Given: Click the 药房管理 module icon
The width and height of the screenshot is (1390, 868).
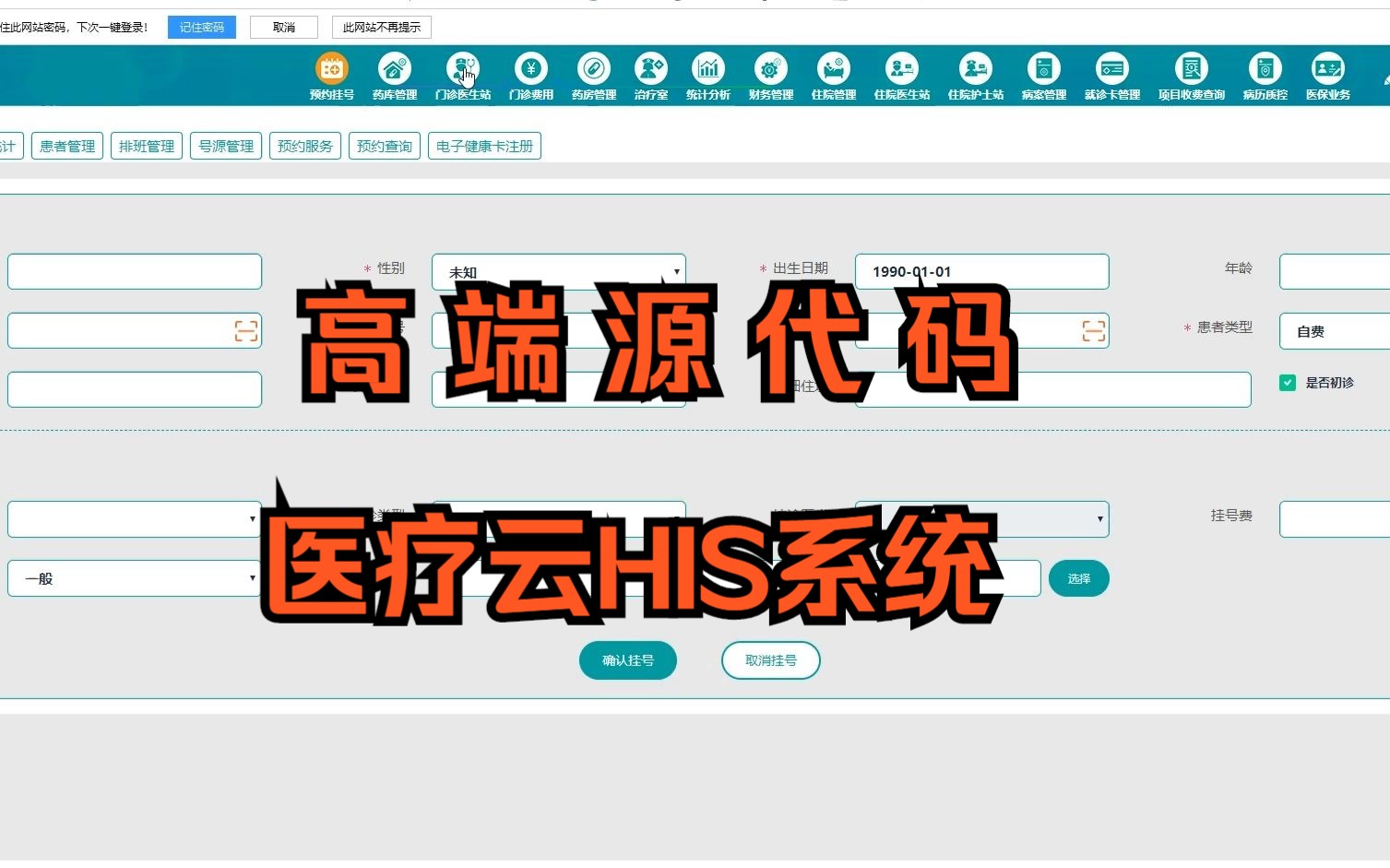Looking at the screenshot, I should tap(593, 67).
